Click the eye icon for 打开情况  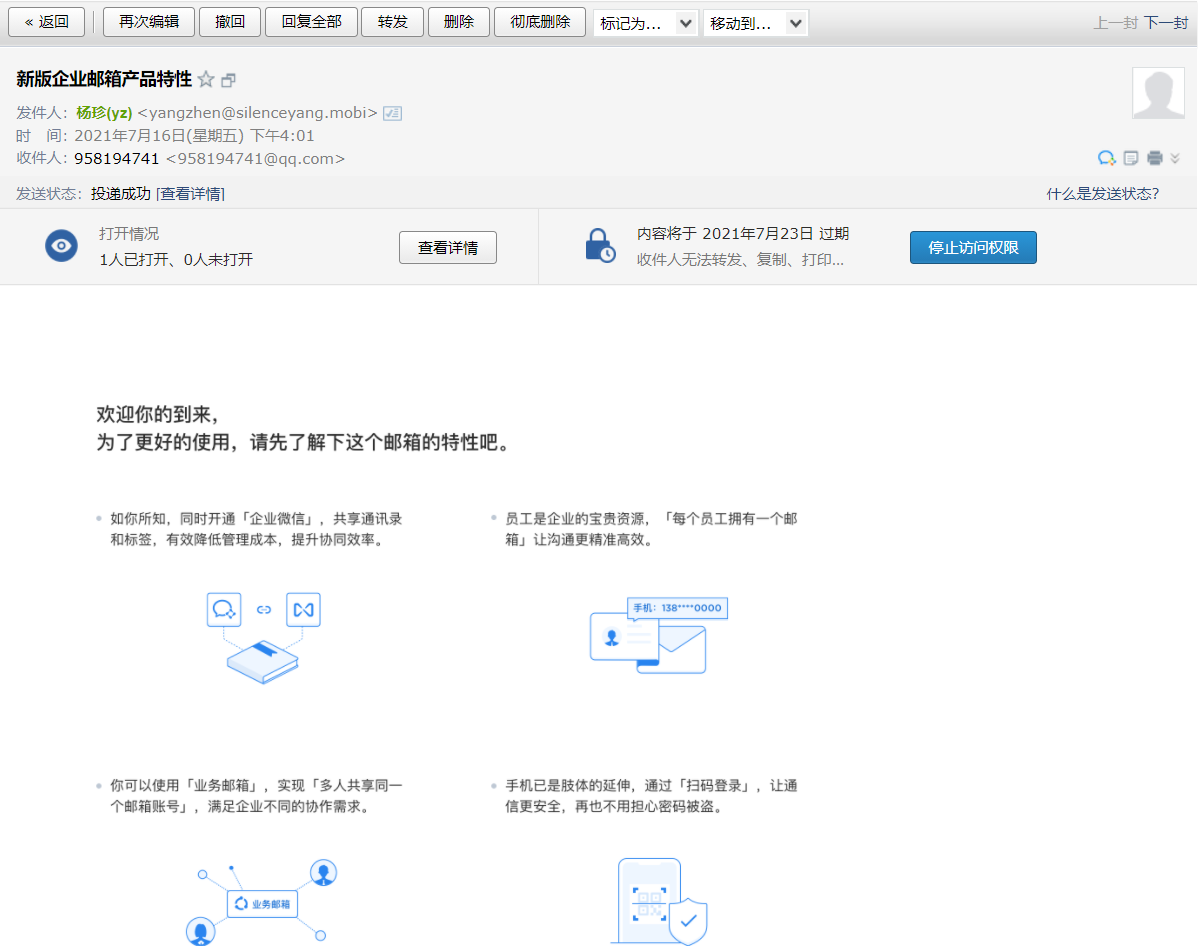point(61,246)
